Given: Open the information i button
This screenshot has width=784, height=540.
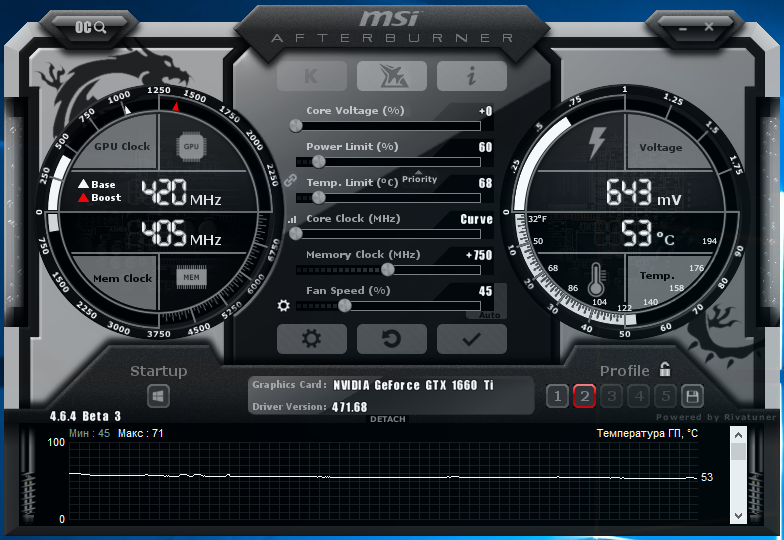Looking at the screenshot, I should [472, 76].
